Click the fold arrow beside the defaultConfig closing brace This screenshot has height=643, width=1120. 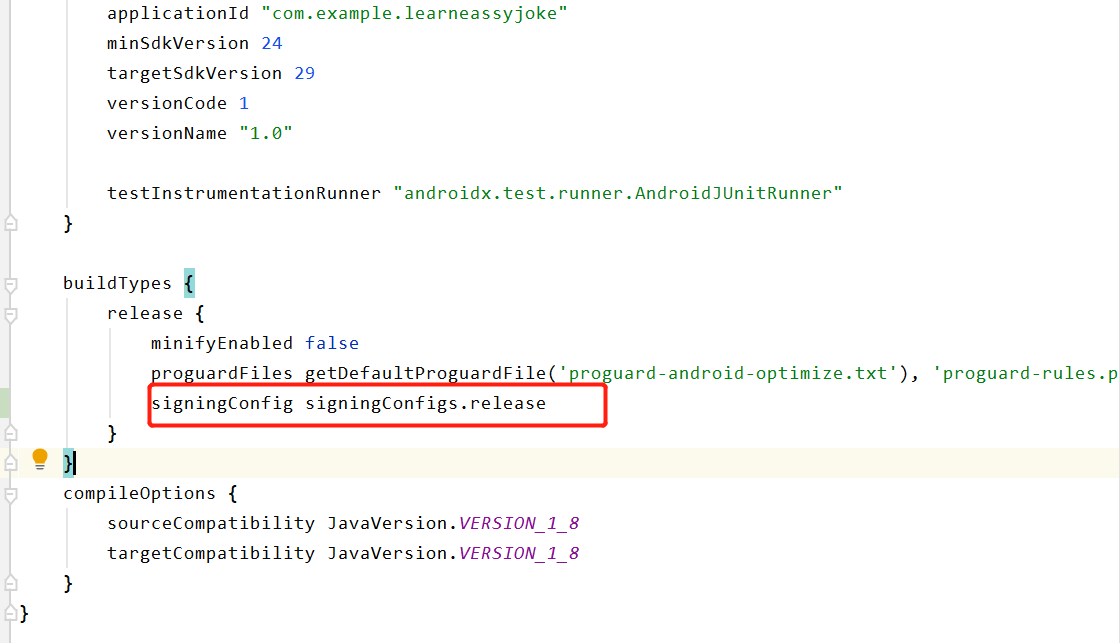pos(11,222)
